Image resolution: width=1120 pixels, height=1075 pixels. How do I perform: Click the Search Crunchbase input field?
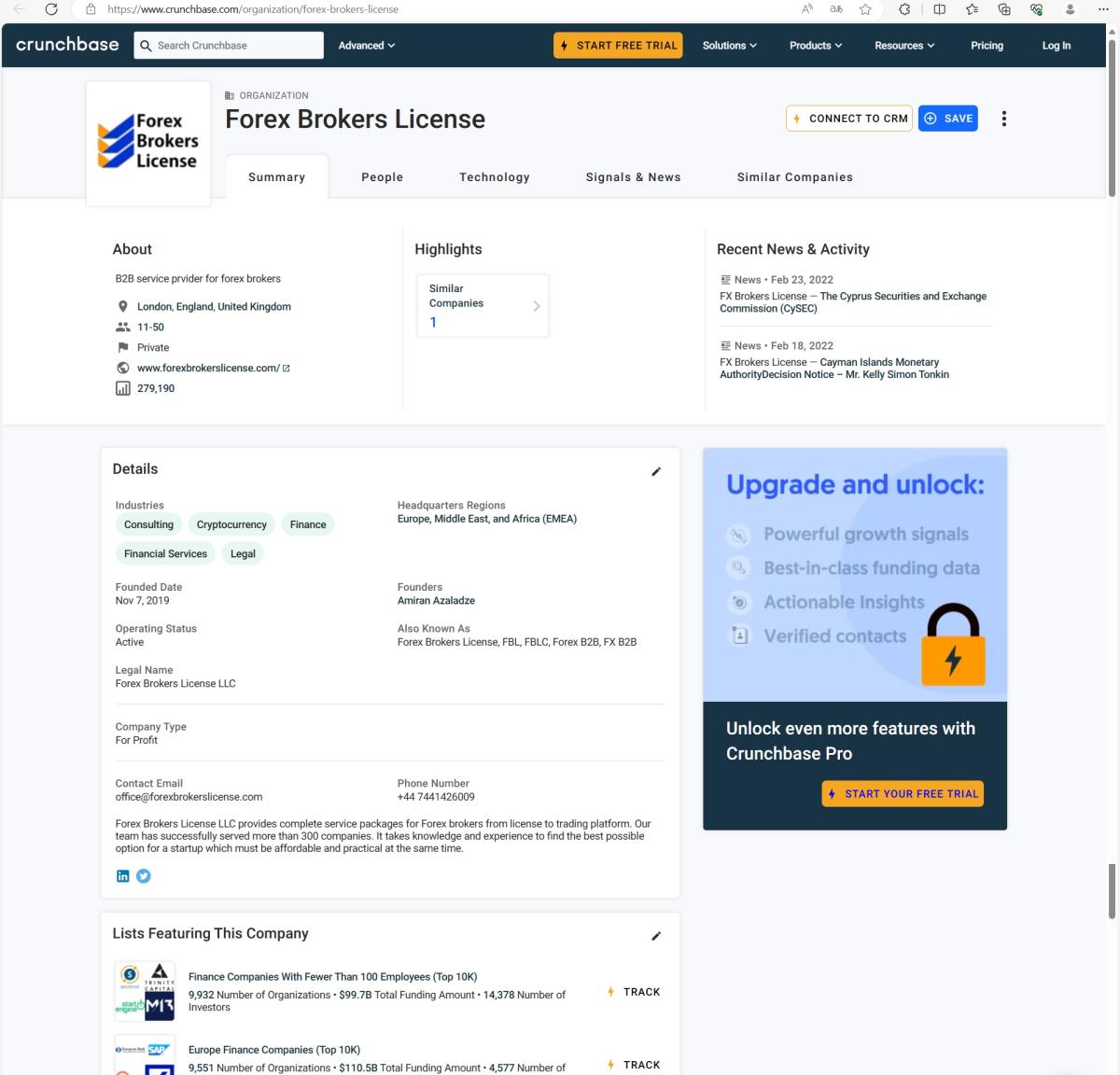click(237, 45)
